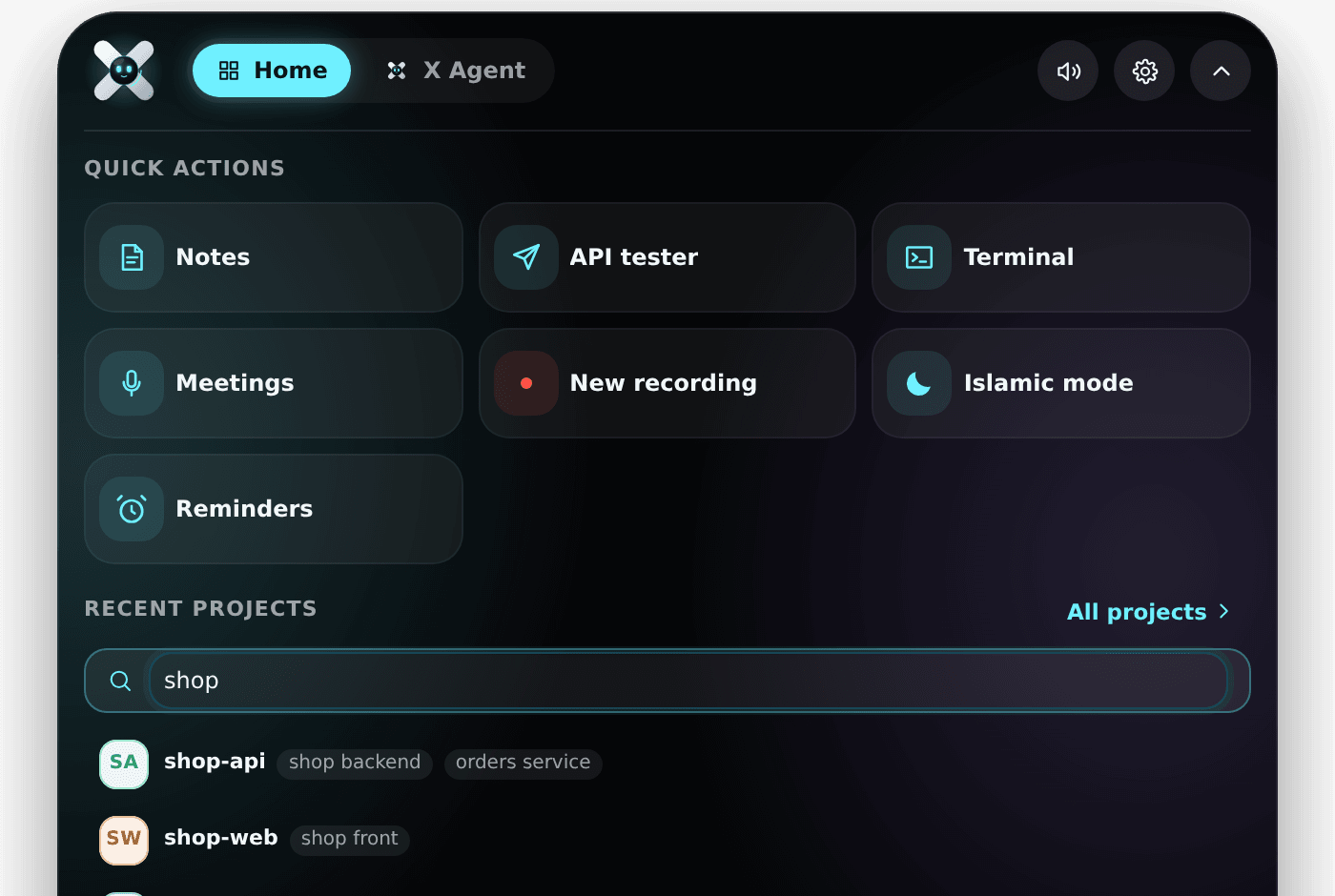Open the Notes quick action

click(274, 257)
